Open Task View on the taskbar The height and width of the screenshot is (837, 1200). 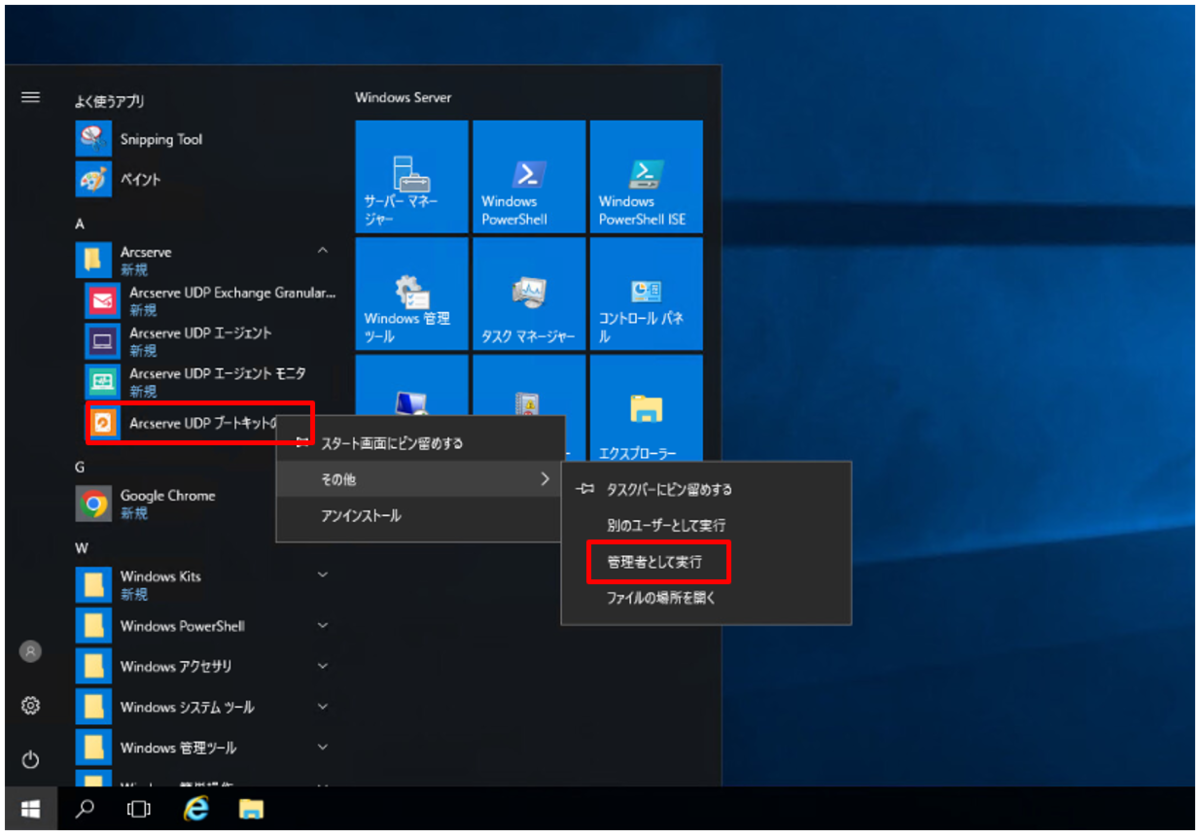(139, 808)
